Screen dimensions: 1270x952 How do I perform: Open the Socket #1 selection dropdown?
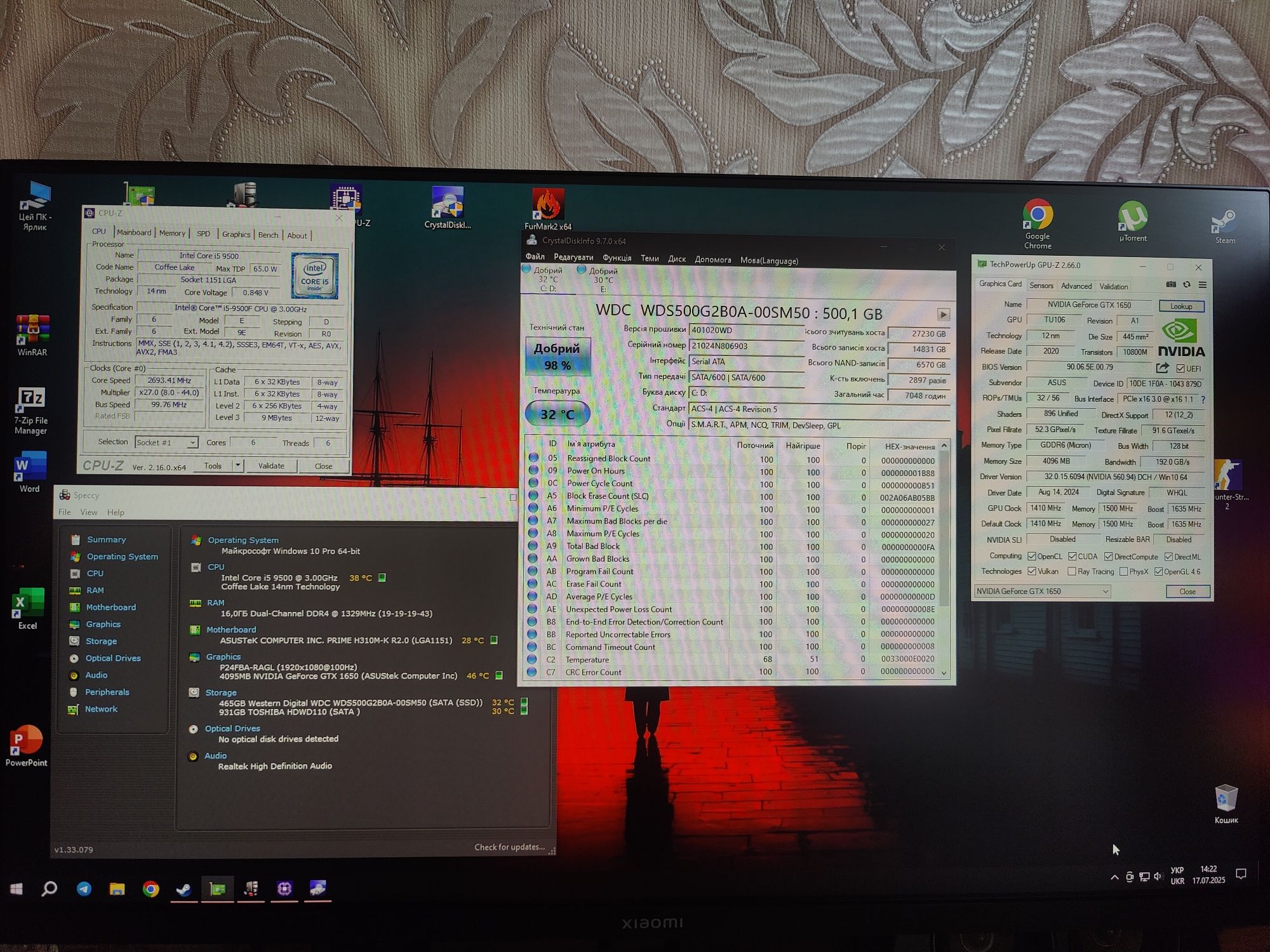[166, 442]
